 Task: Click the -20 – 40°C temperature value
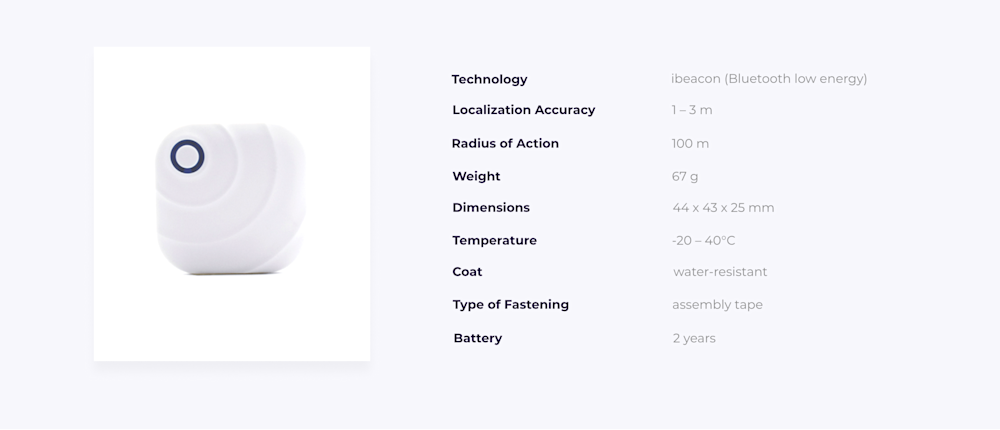click(x=703, y=241)
